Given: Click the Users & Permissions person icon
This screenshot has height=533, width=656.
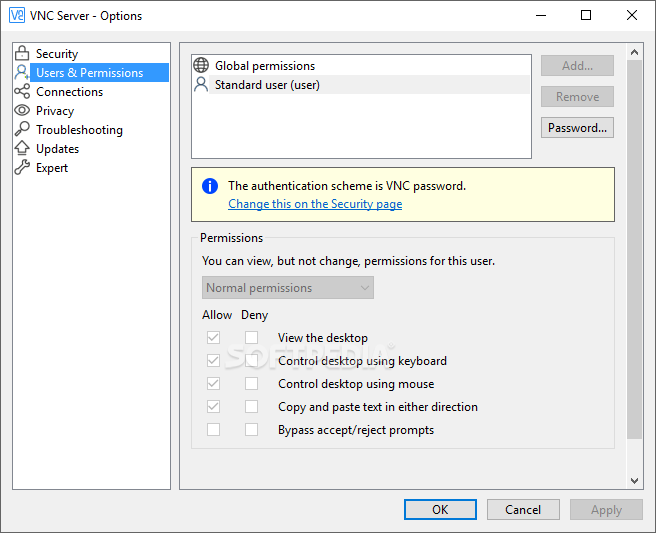Looking at the screenshot, I should [22, 72].
